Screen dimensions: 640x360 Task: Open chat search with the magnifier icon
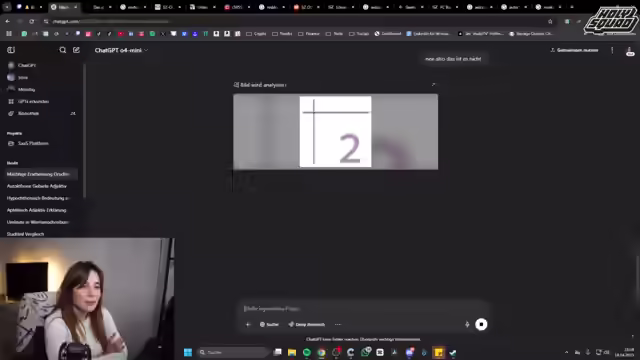click(x=62, y=50)
